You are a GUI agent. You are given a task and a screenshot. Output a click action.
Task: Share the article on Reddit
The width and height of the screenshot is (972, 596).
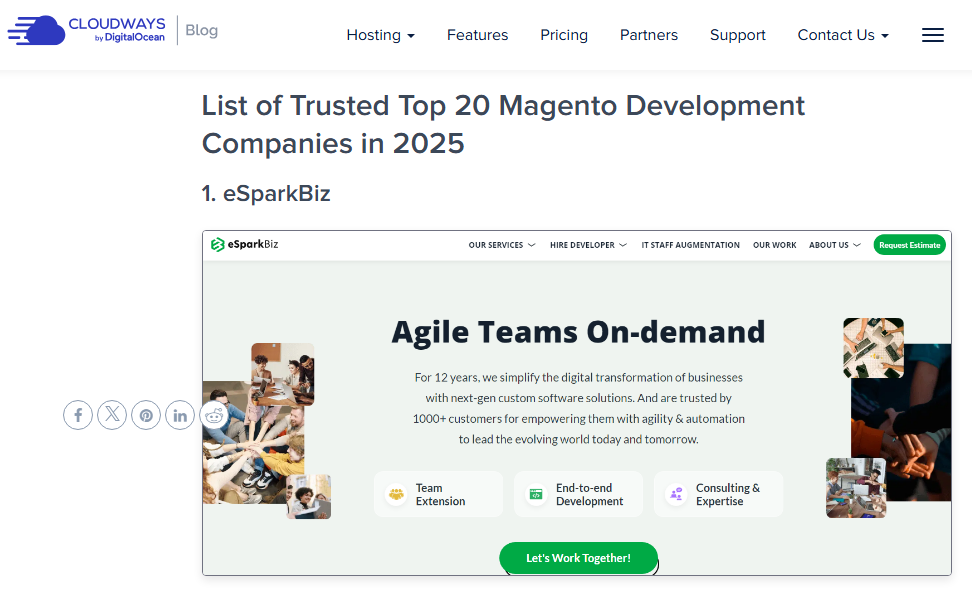click(214, 415)
